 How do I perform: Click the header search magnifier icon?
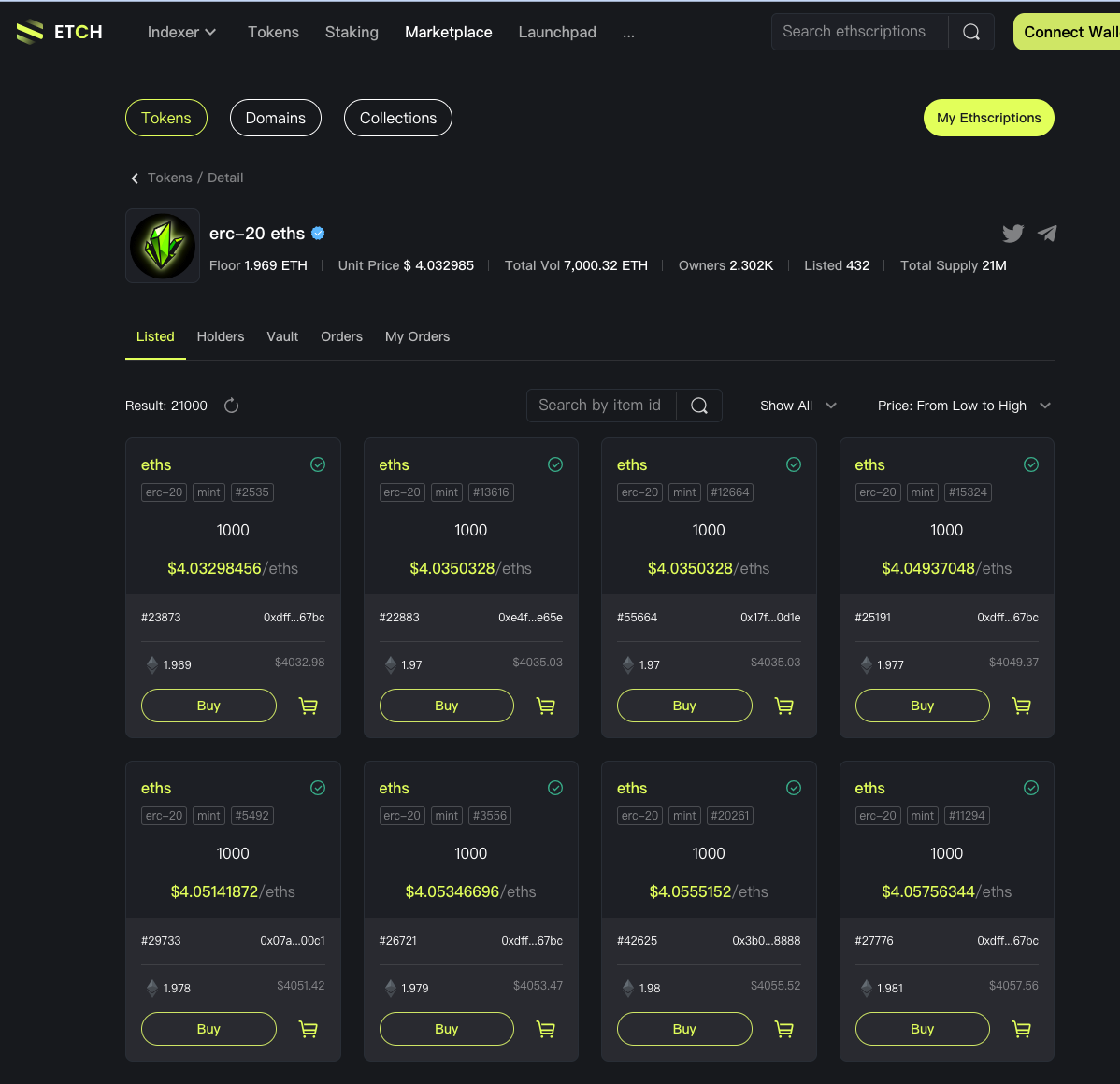[971, 32]
